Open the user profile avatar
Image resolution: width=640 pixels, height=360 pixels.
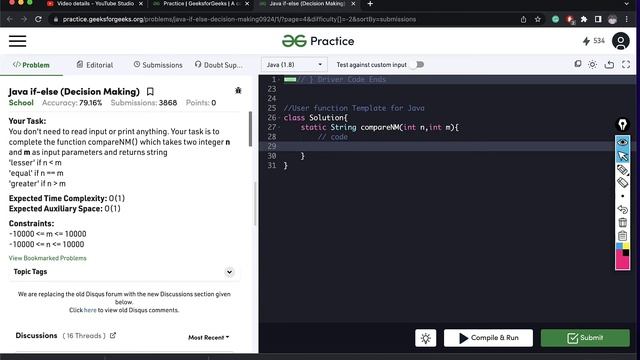click(x=620, y=41)
